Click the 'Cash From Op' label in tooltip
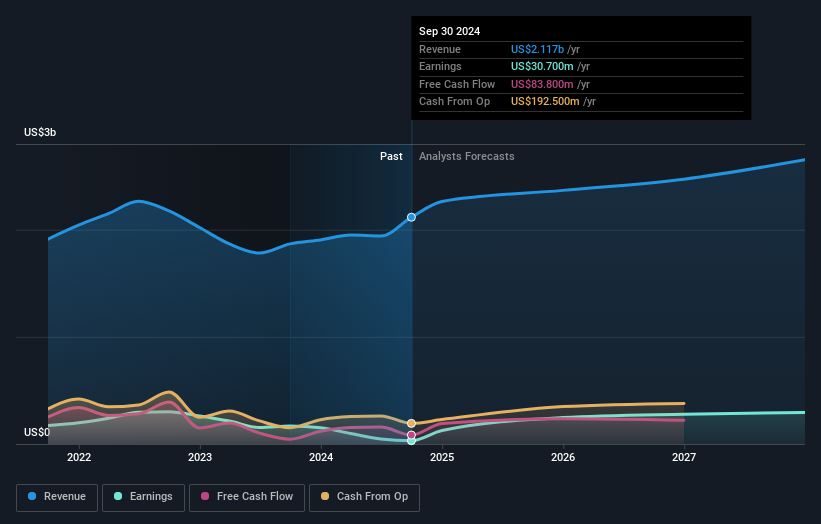The image size is (821, 524). coord(454,102)
